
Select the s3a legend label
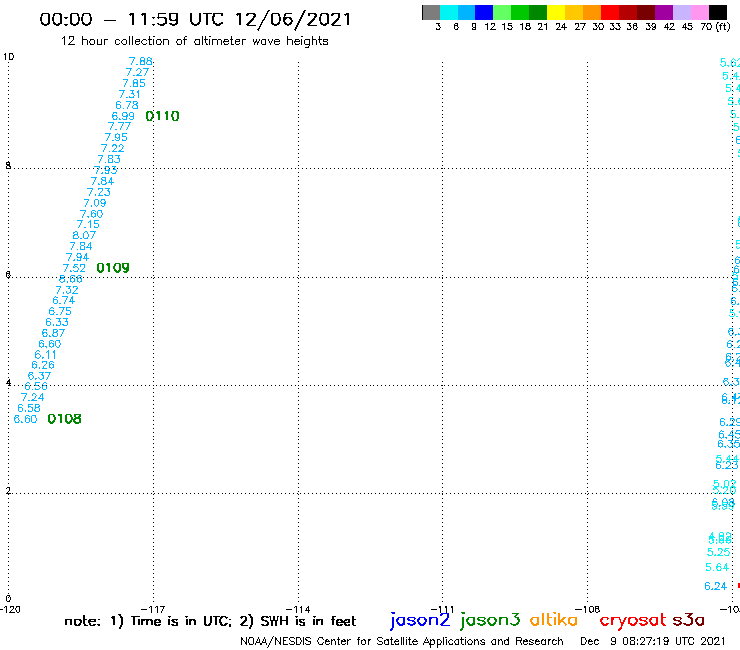pyautogui.click(x=688, y=620)
